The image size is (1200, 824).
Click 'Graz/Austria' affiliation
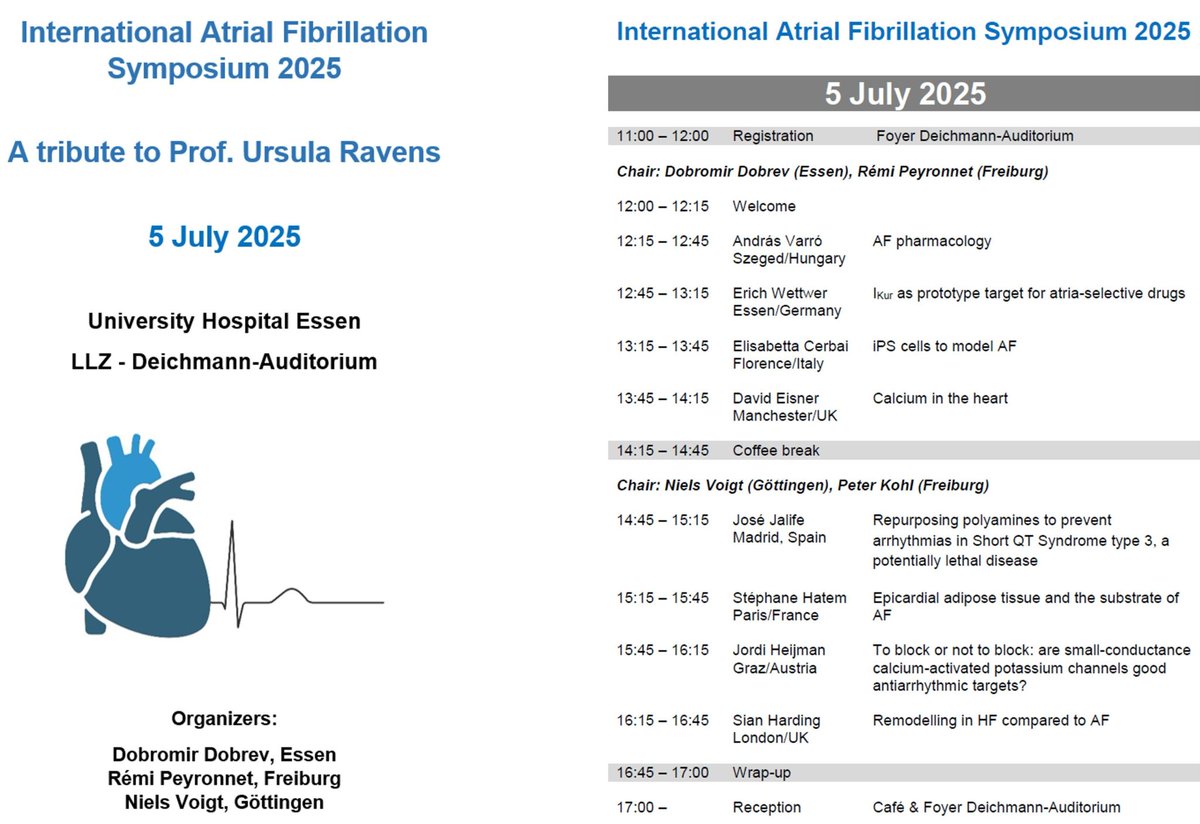[x=774, y=667]
